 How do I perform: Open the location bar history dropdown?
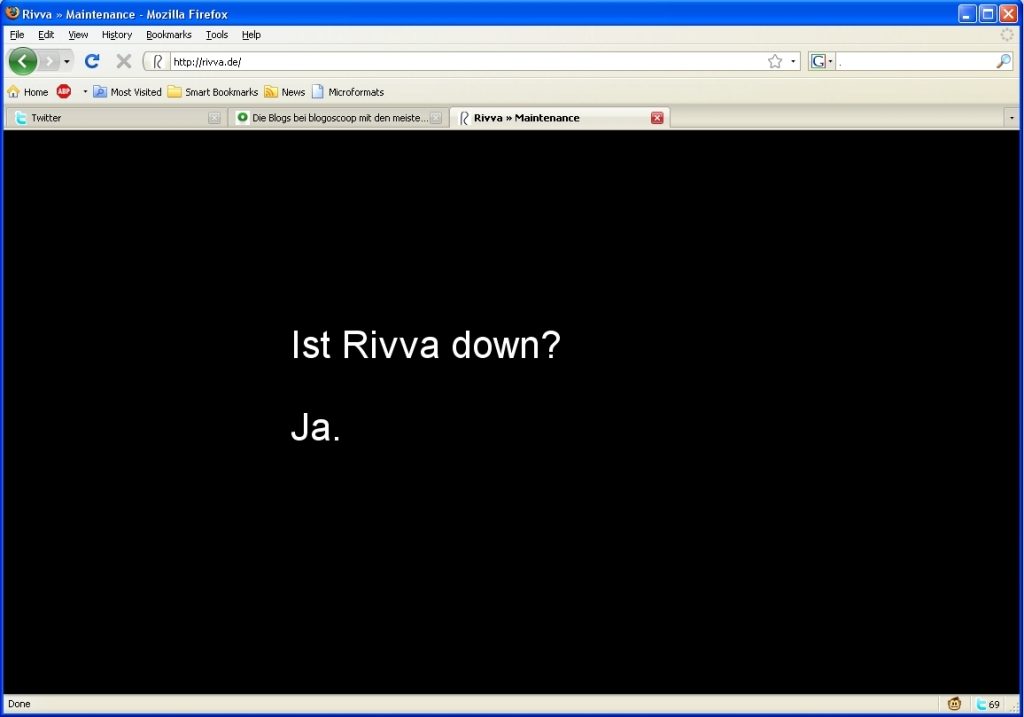793,61
